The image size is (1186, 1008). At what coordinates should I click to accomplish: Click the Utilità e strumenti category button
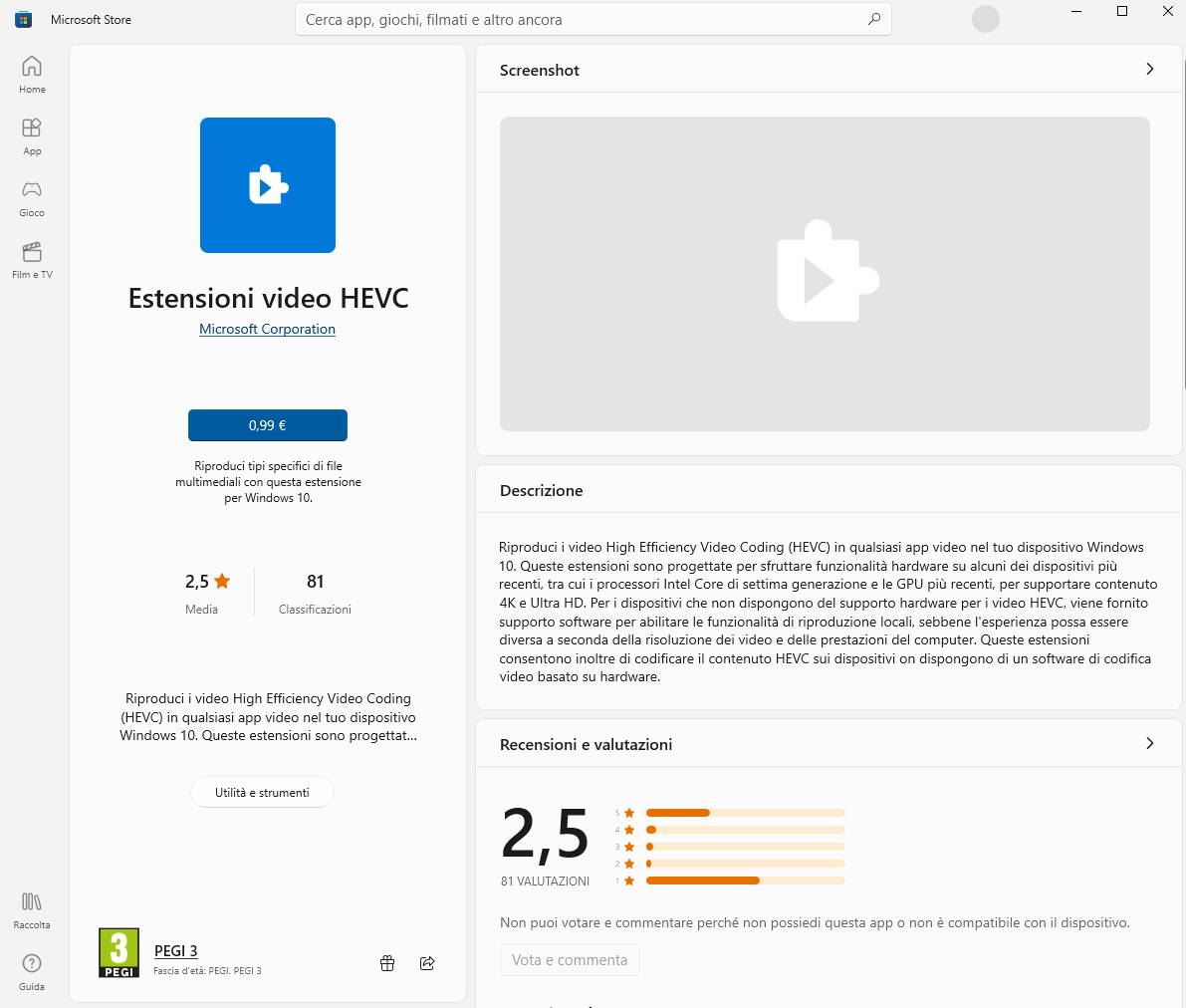262,792
